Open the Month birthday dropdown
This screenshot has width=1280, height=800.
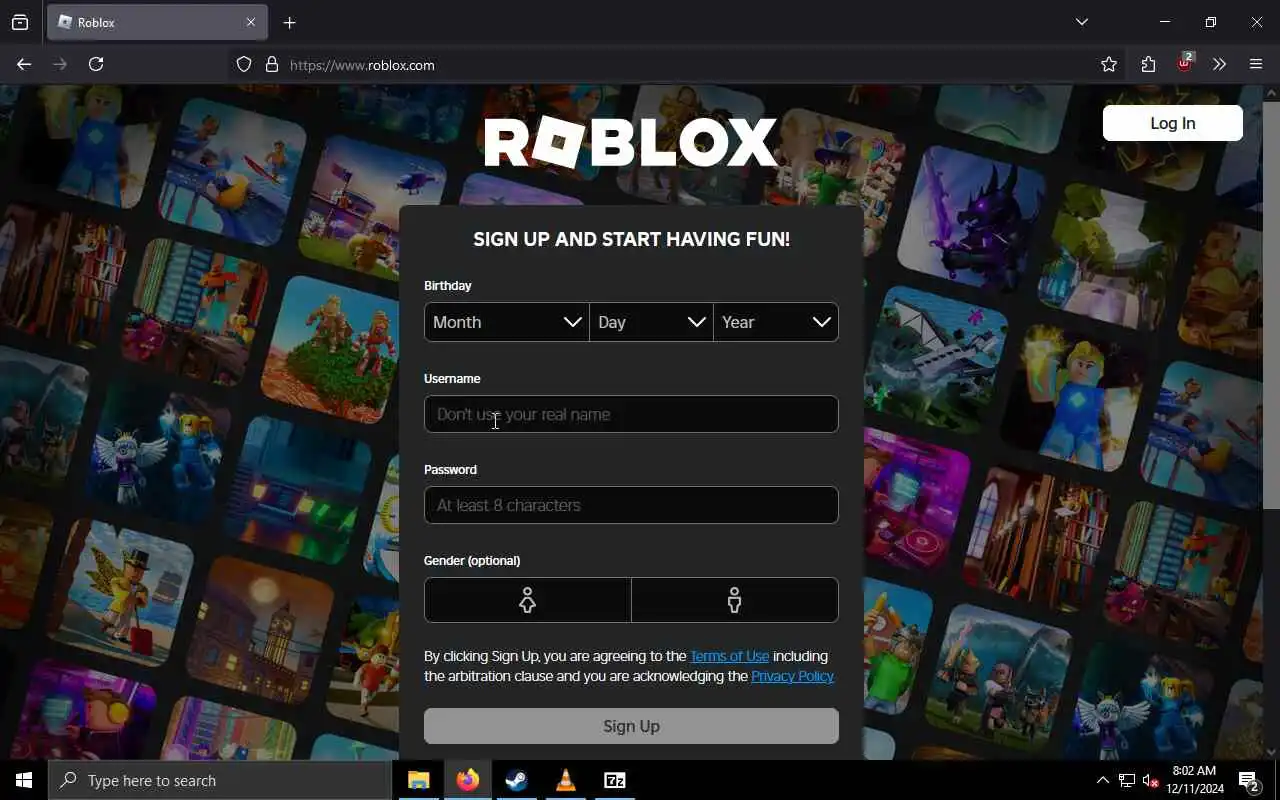pyautogui.click(x=507, y=322)
